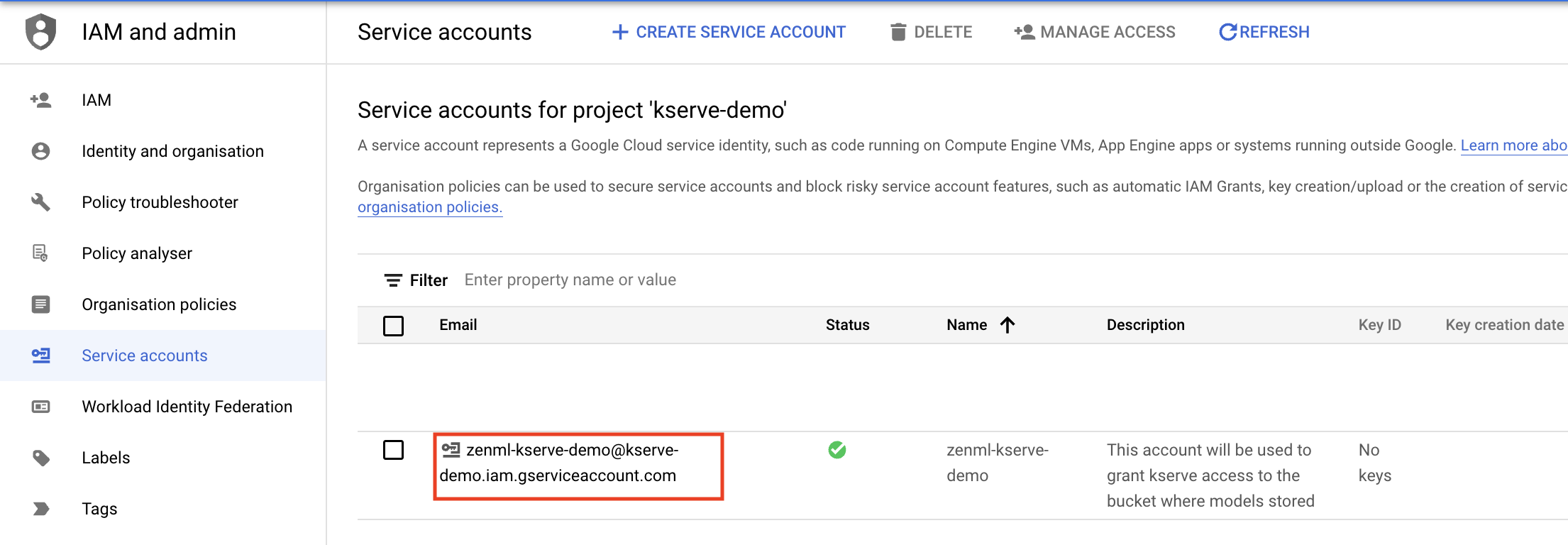Click the Tags arrow-shaped icon
This screenshot has width=1568, height=545.
(40, 509)
